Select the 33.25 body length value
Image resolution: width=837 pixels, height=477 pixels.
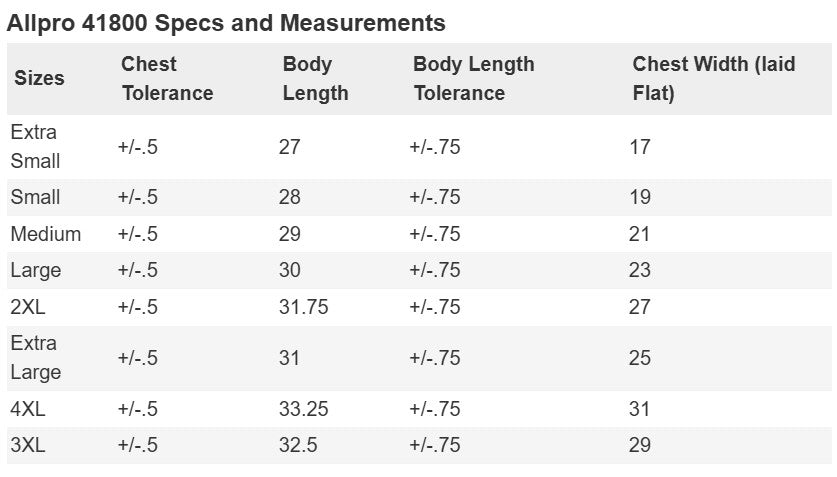(303, 409)
